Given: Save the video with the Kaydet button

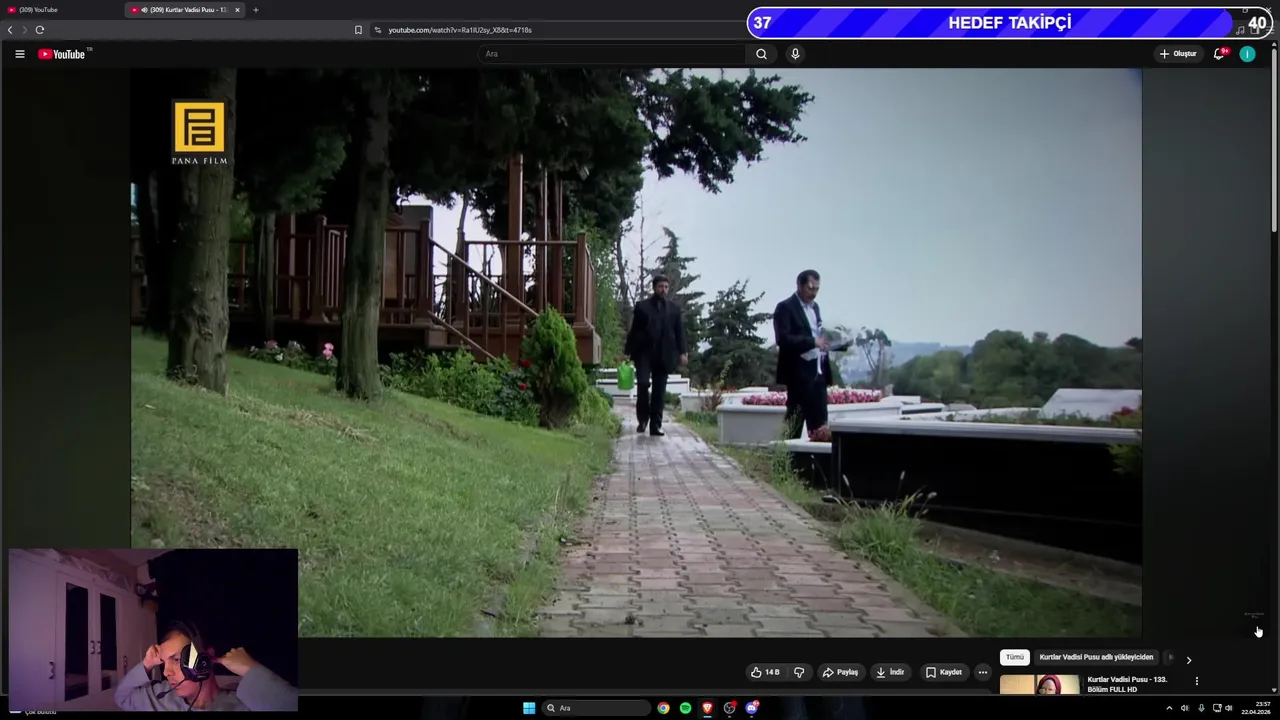Looking at the screenshot, I should click(943, 672).
